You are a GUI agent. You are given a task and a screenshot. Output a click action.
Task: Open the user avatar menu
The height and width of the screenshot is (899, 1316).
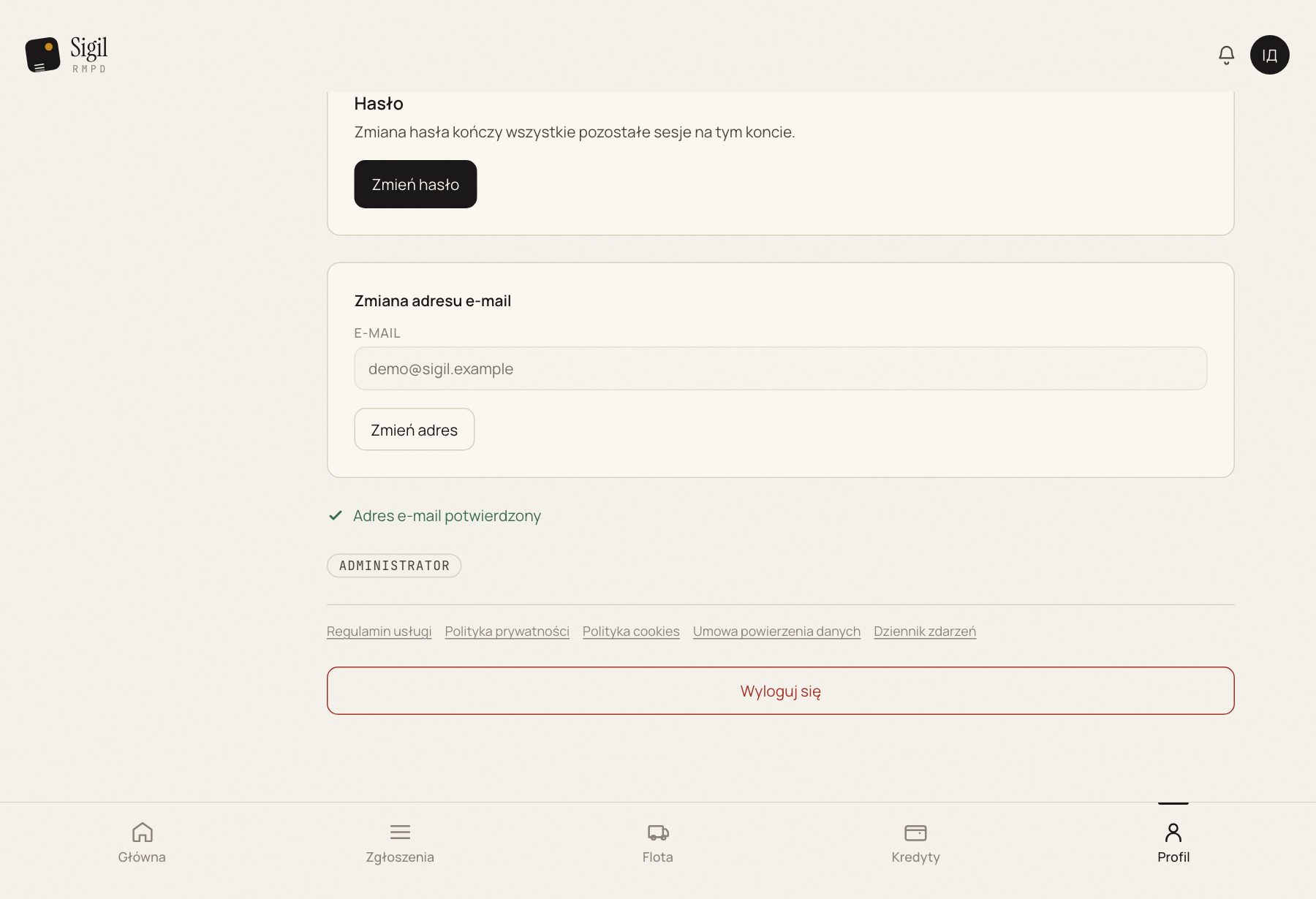tap(1269, 55)
